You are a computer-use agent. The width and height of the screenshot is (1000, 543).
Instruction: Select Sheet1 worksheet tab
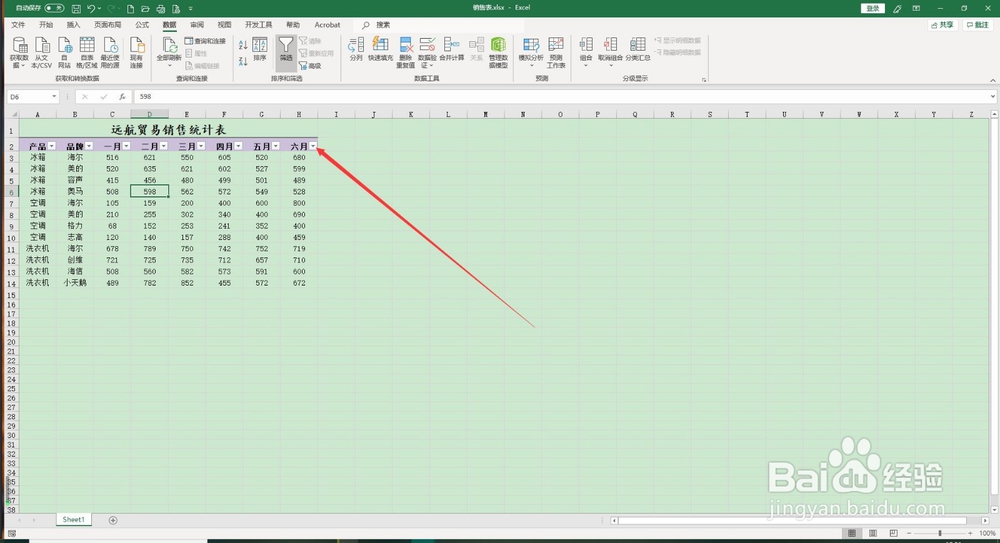(73, 520)
